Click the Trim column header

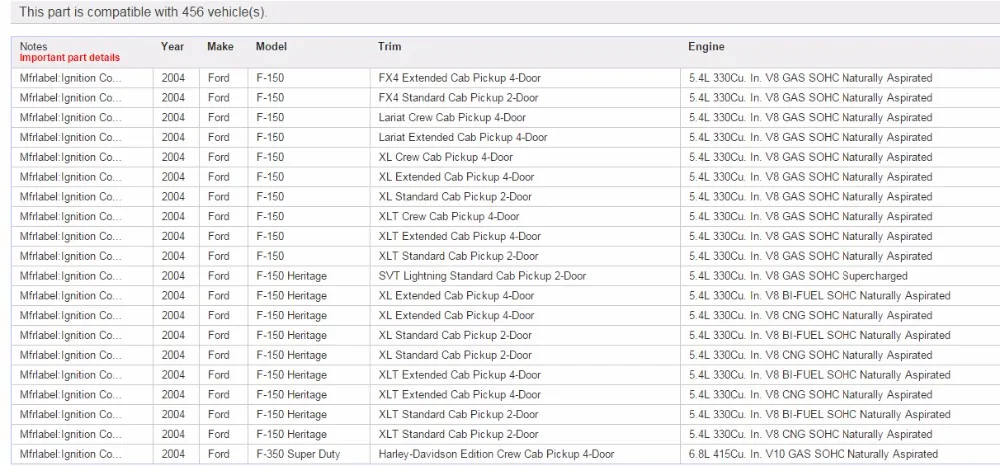(389, 47)
